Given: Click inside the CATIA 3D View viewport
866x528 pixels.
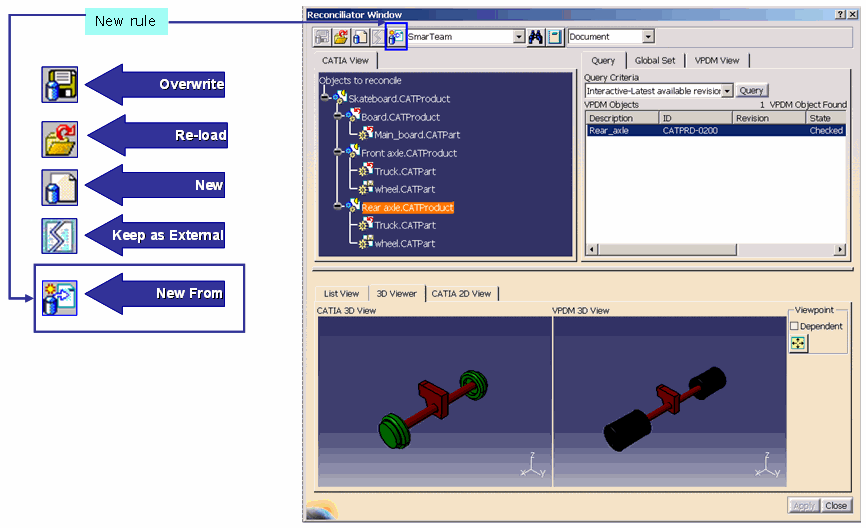Looking at the screenshot, I should click(x=435, y=402).
